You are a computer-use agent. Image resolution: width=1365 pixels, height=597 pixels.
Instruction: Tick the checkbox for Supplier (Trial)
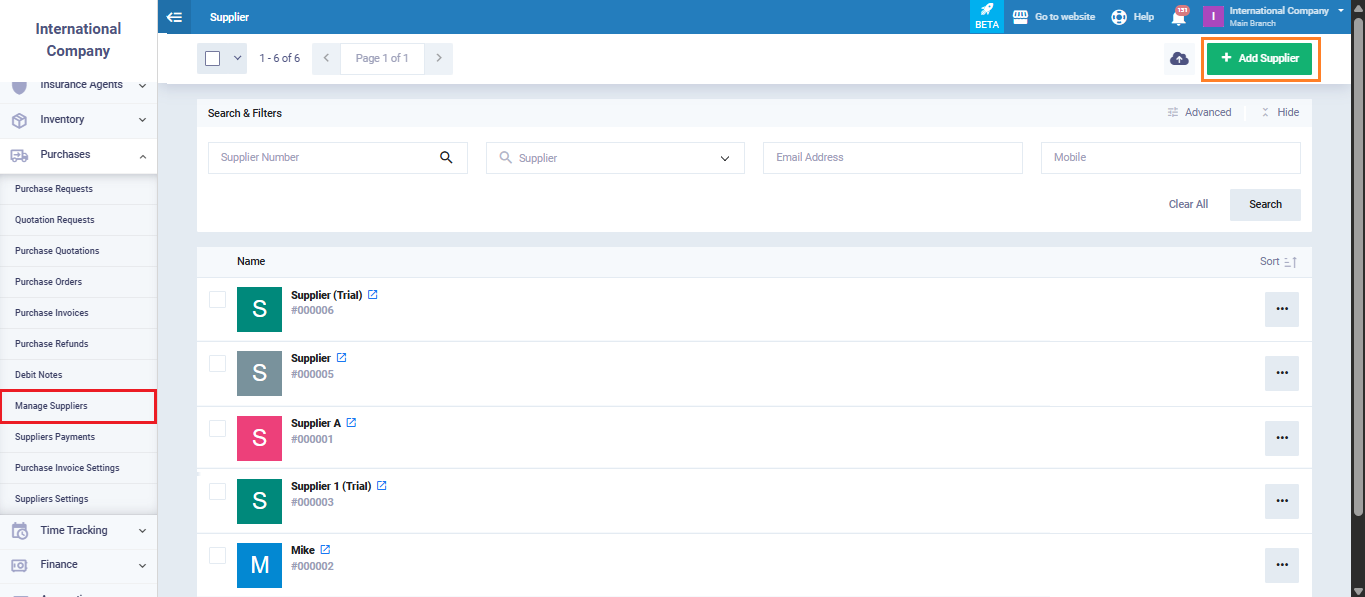(217, 299)
